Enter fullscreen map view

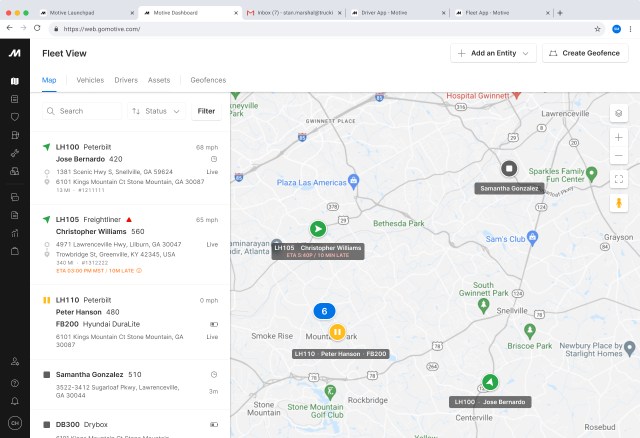point(619,179)
